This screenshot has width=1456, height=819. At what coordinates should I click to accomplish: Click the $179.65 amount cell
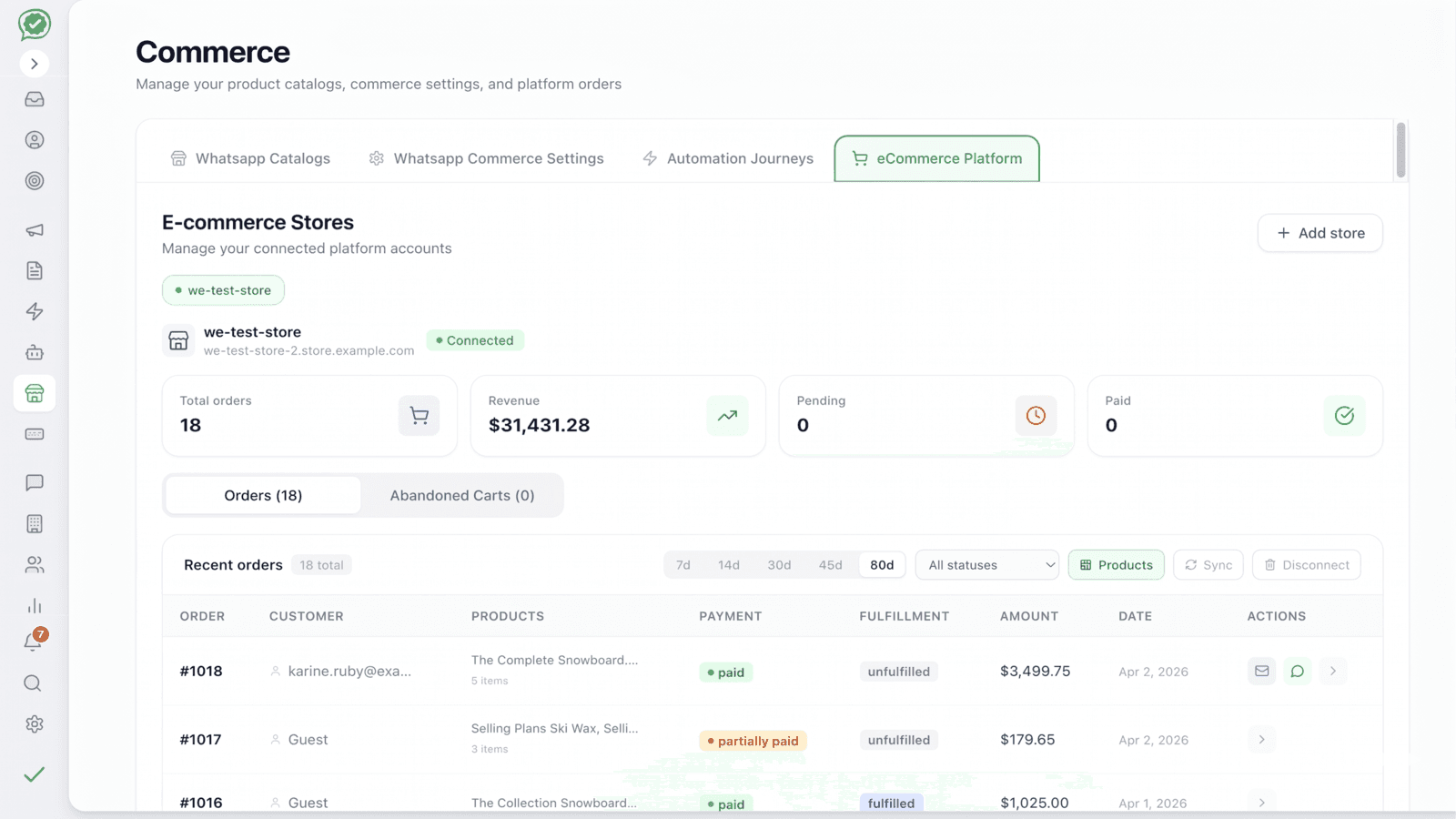(1027, 740)
